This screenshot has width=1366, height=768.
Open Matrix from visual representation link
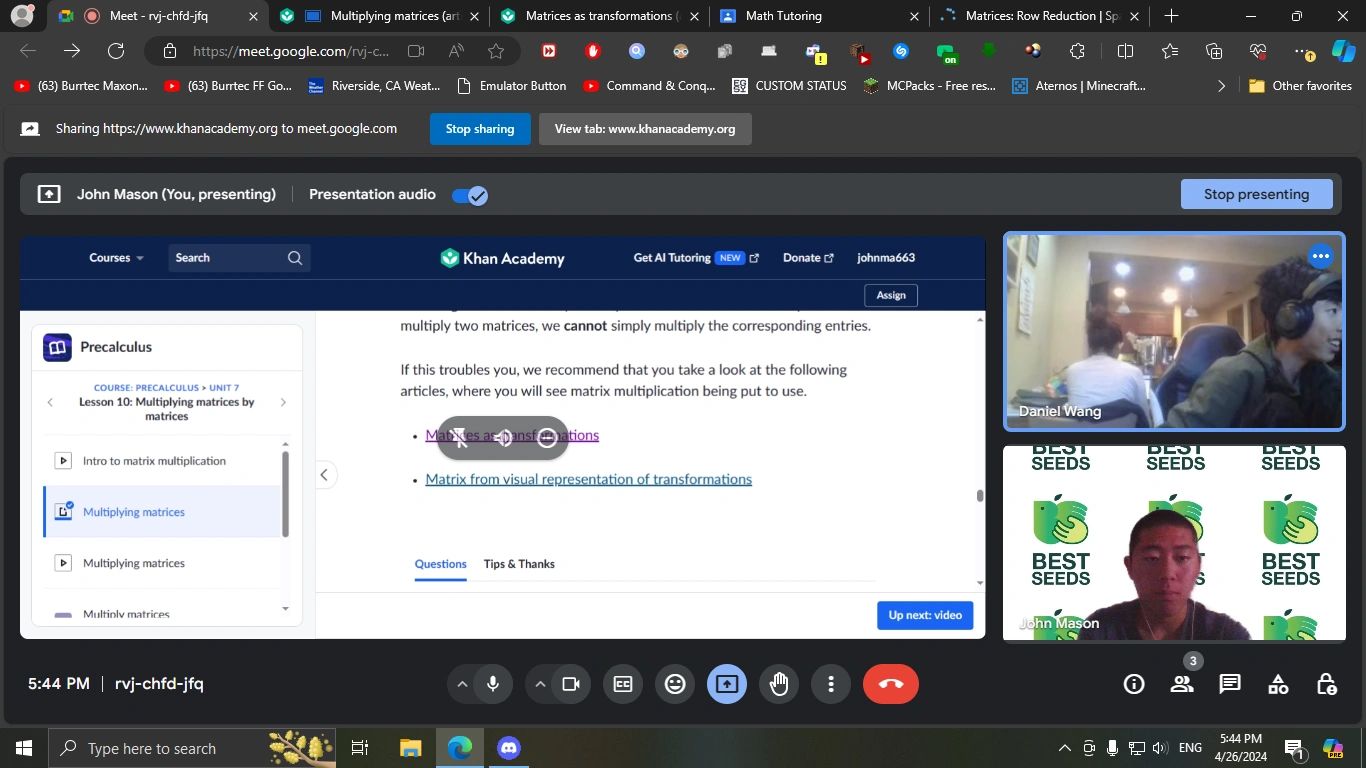pyautogui.click(x=588, y=479)
